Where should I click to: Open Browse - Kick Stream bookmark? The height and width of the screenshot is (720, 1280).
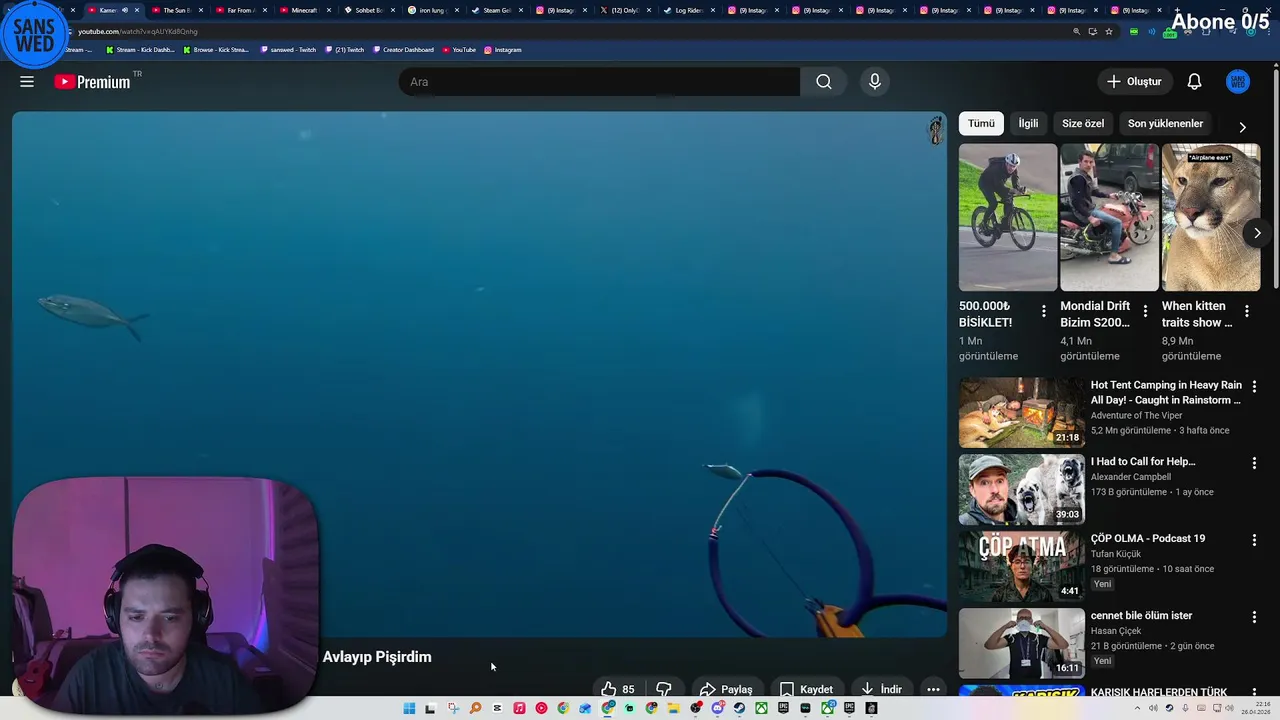pyautogui.click(x=216, y=49)
